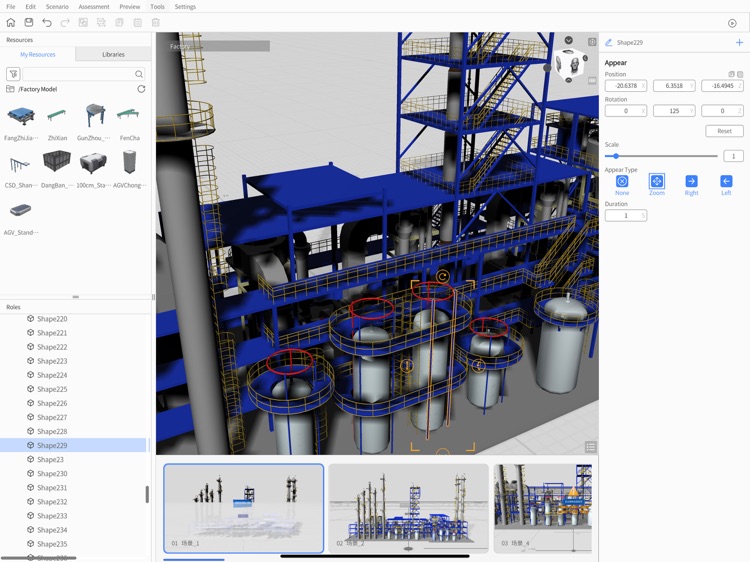The width and height of the screenshot is (750, 562).
Task: Click the Home icon in toolbar
Action: coord(11,22)
